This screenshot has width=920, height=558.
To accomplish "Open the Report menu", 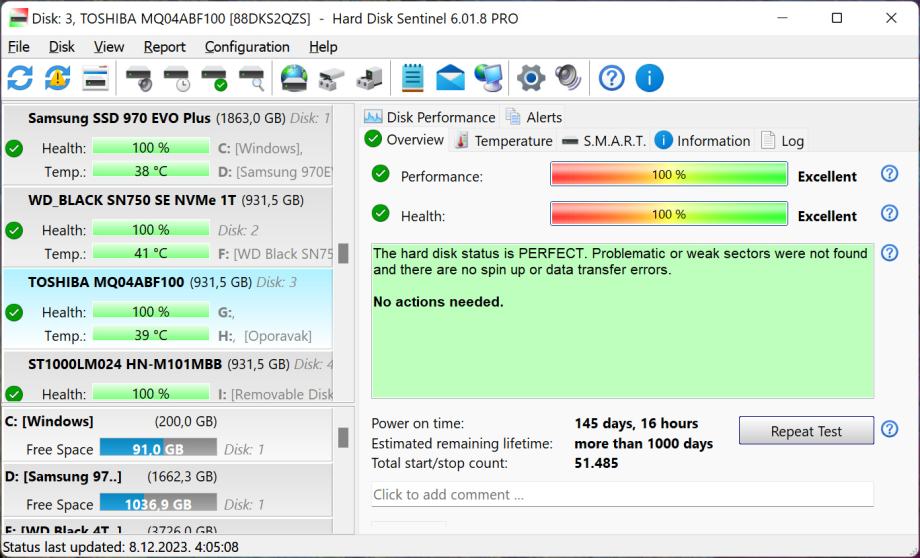I will (x=164, y=47).
